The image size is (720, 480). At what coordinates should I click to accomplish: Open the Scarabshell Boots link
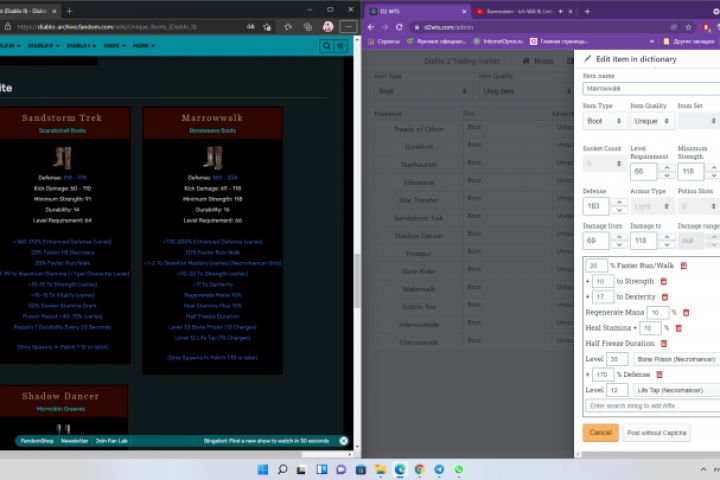pos(62,130)
